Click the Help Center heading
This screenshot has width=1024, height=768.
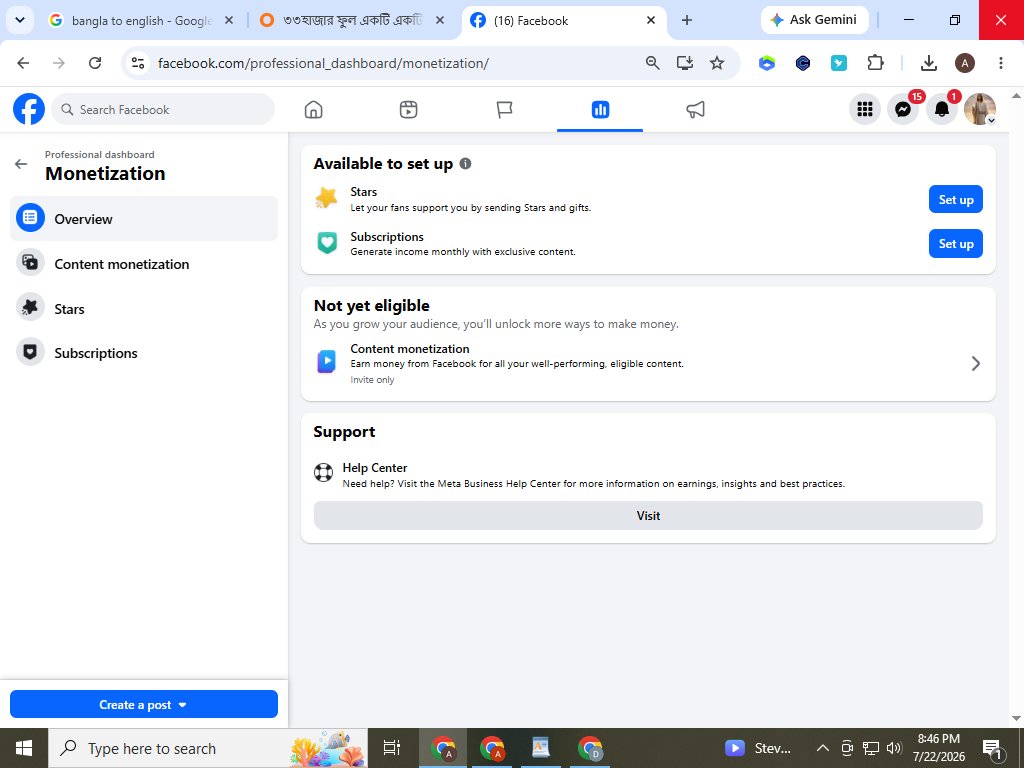(x=374, y=468)
